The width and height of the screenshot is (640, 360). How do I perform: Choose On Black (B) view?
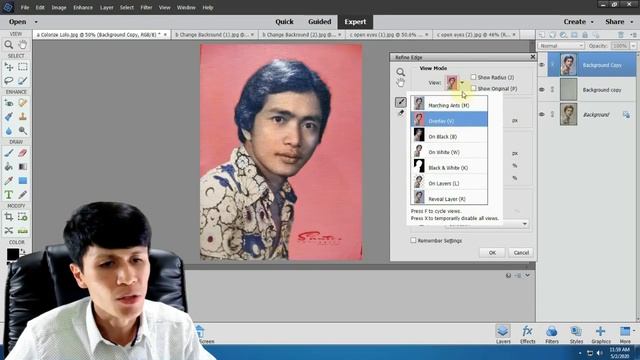[449, 135]
